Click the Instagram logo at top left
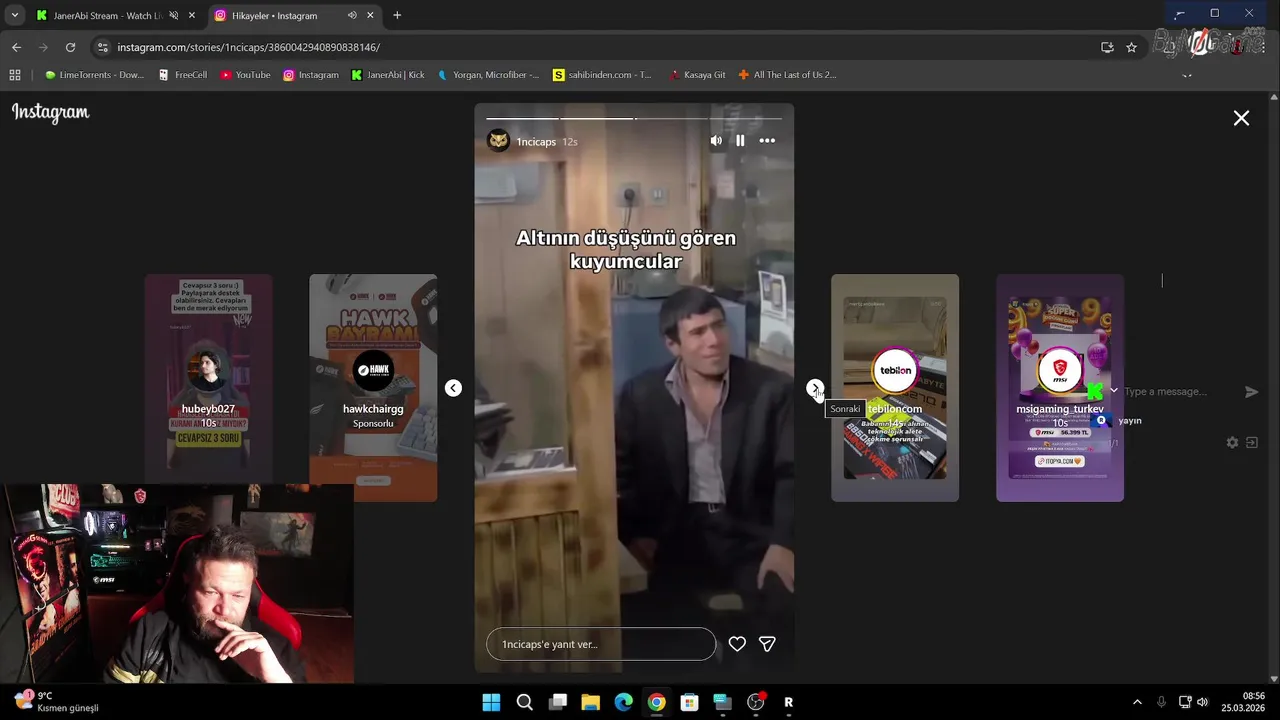 (x=51, y=113)
